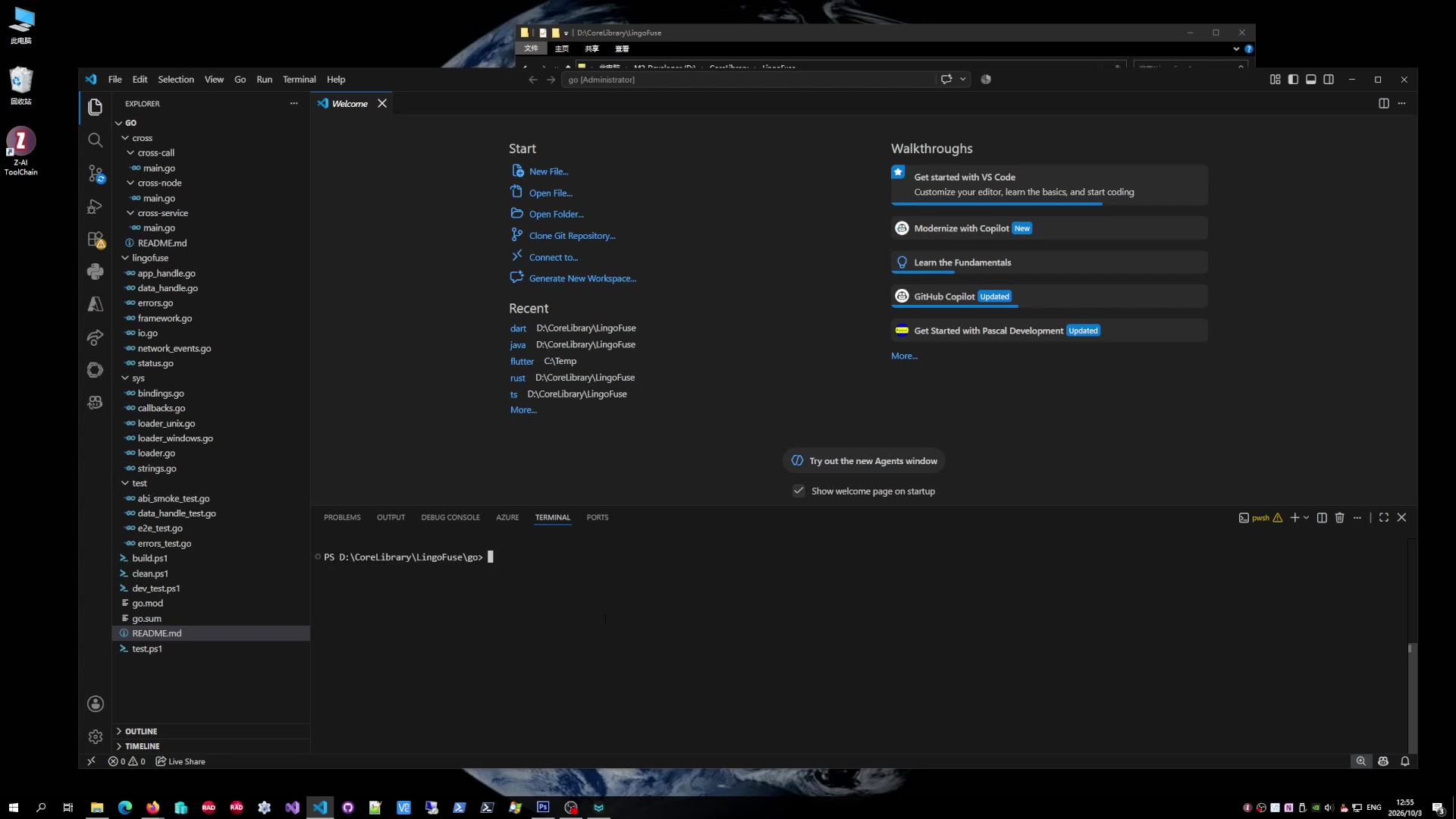Open the Python view in the activity bar
This screenshot has width=1456, height=819.
click(x=95, y=271)
